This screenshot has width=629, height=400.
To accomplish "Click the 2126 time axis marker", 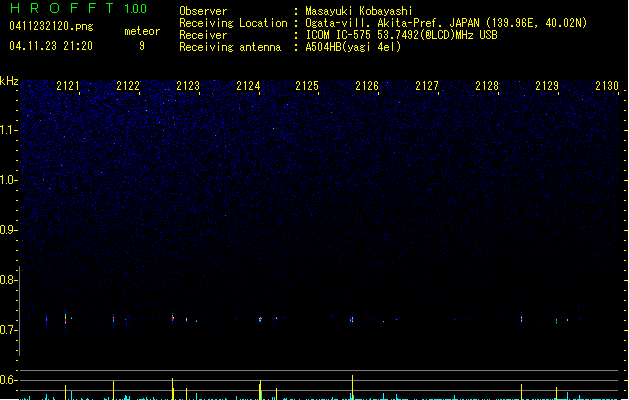I will pos(367,86).
